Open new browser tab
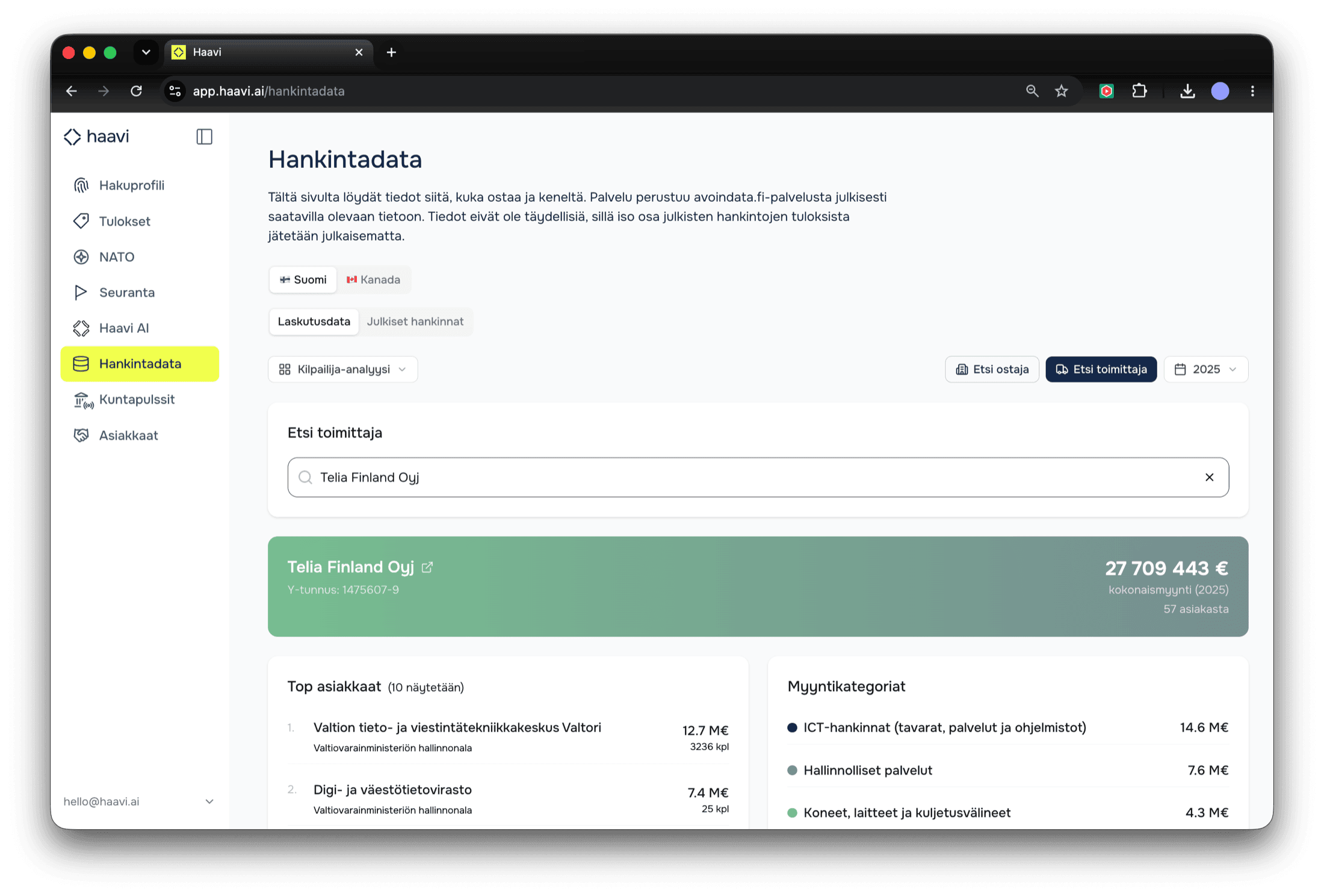The image size is (1324, 896). [x=391, y=52]
